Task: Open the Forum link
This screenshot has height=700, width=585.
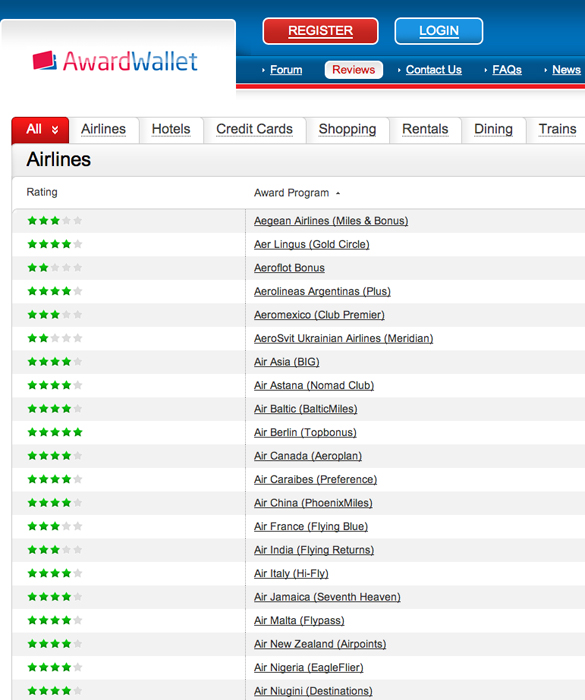Action: tap(286, 70)
